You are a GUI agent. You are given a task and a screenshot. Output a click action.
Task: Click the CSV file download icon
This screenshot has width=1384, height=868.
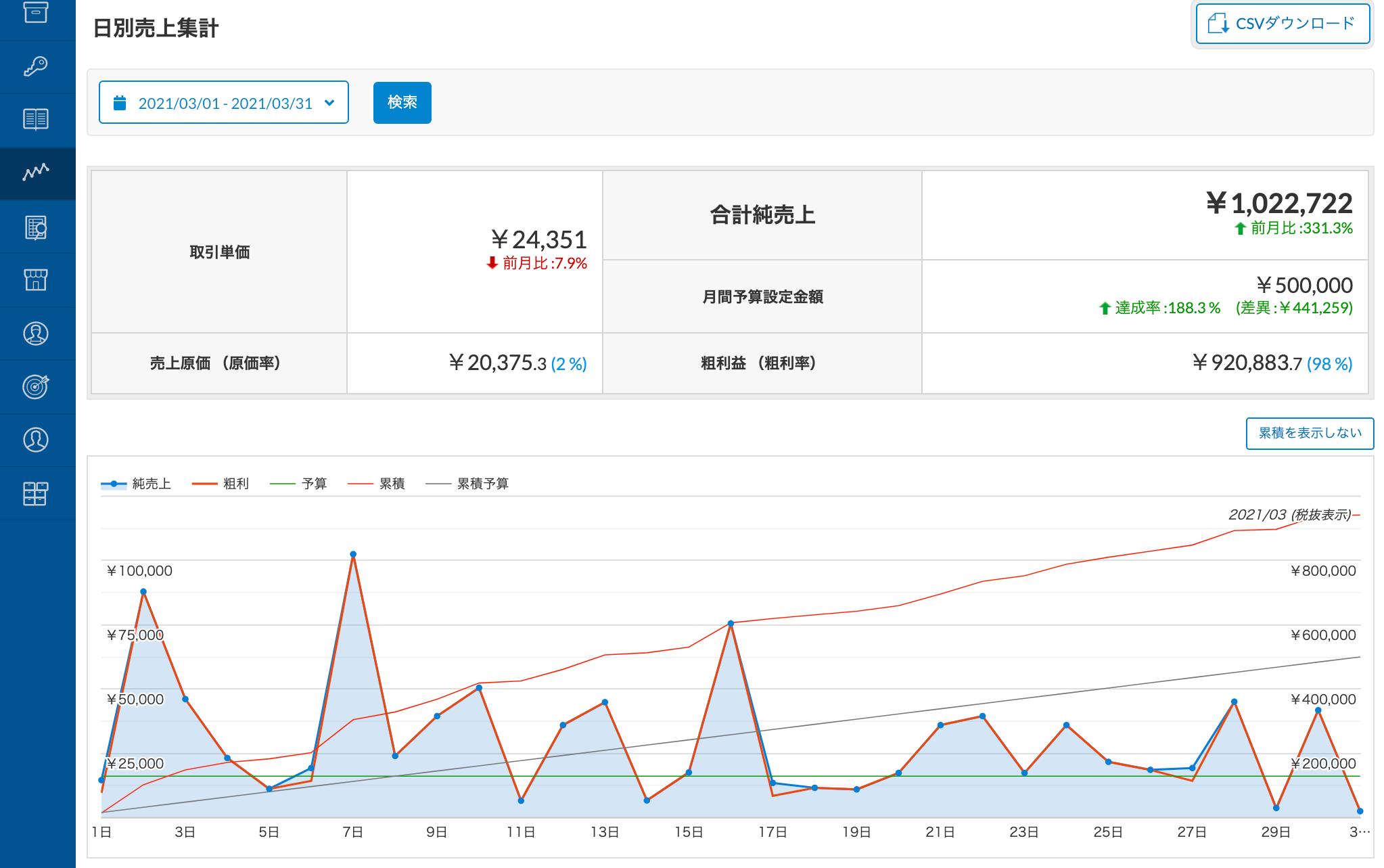point(1218,24)
